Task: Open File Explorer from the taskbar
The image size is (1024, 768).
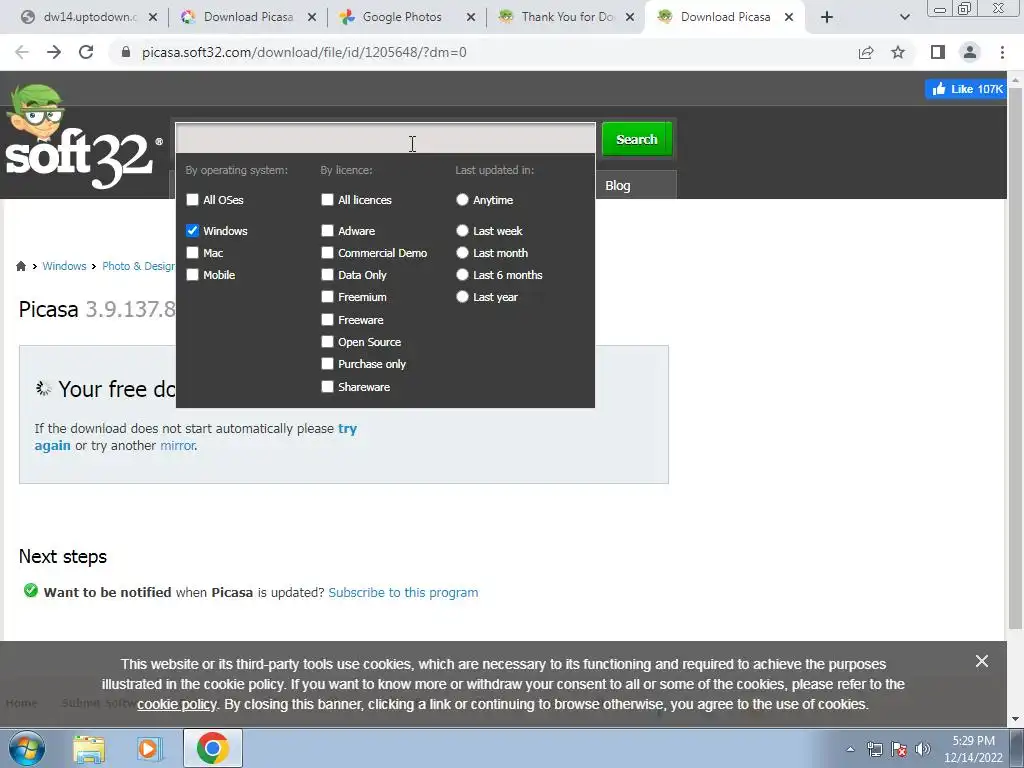Action: point(89,748)
